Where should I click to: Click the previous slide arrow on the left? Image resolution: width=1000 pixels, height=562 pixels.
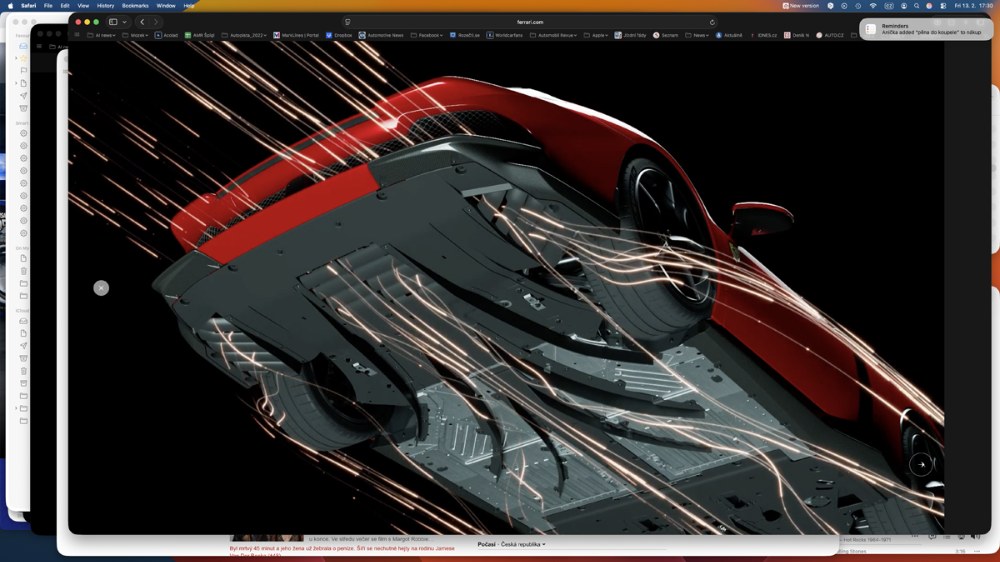click(101, 288)
